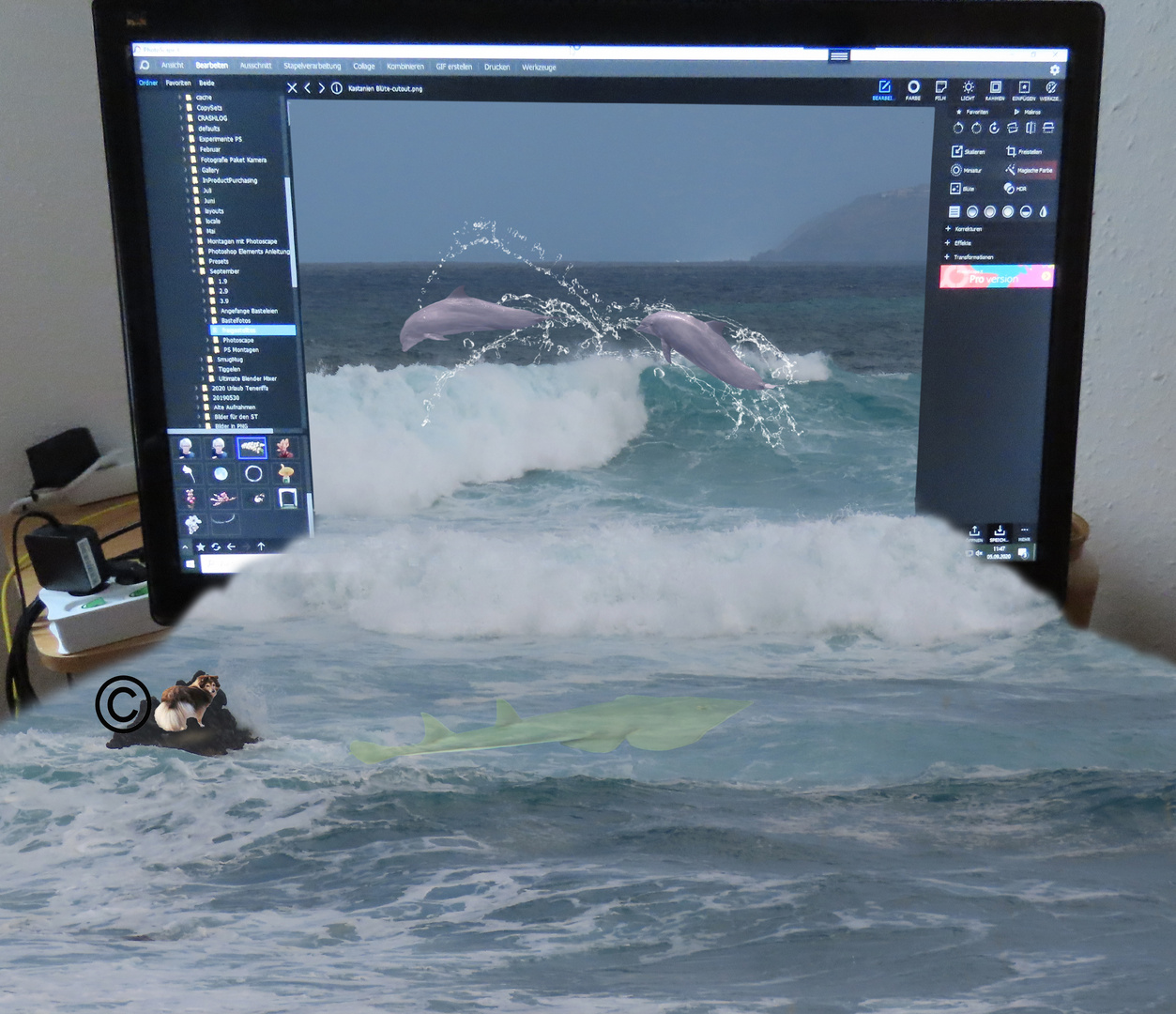Open the Collage menu tab
The height and width of the screenshot is (1014, 1176).
tap(363, 66)
